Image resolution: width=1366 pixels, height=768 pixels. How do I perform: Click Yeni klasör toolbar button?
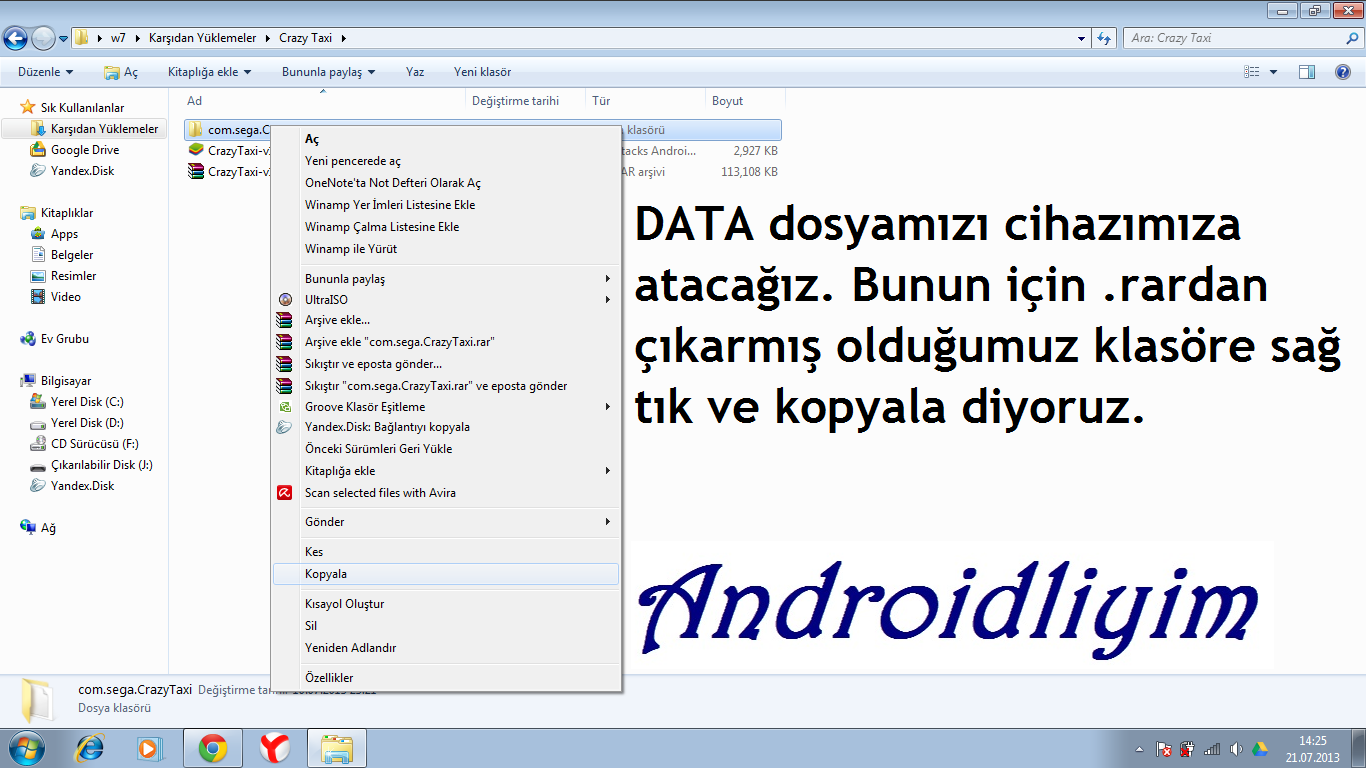pyautogui.click(x=482, y=72)
